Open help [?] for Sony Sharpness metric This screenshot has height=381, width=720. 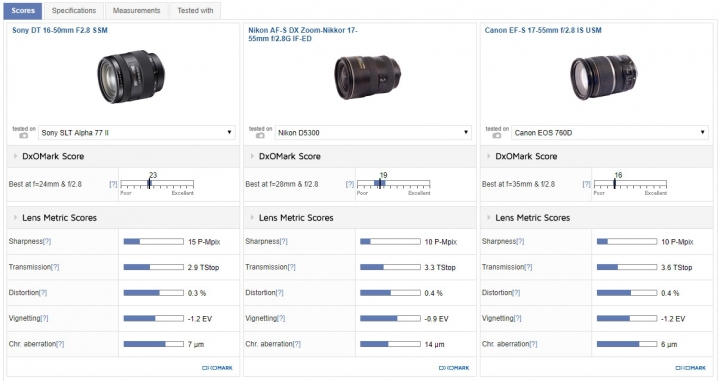47,241
